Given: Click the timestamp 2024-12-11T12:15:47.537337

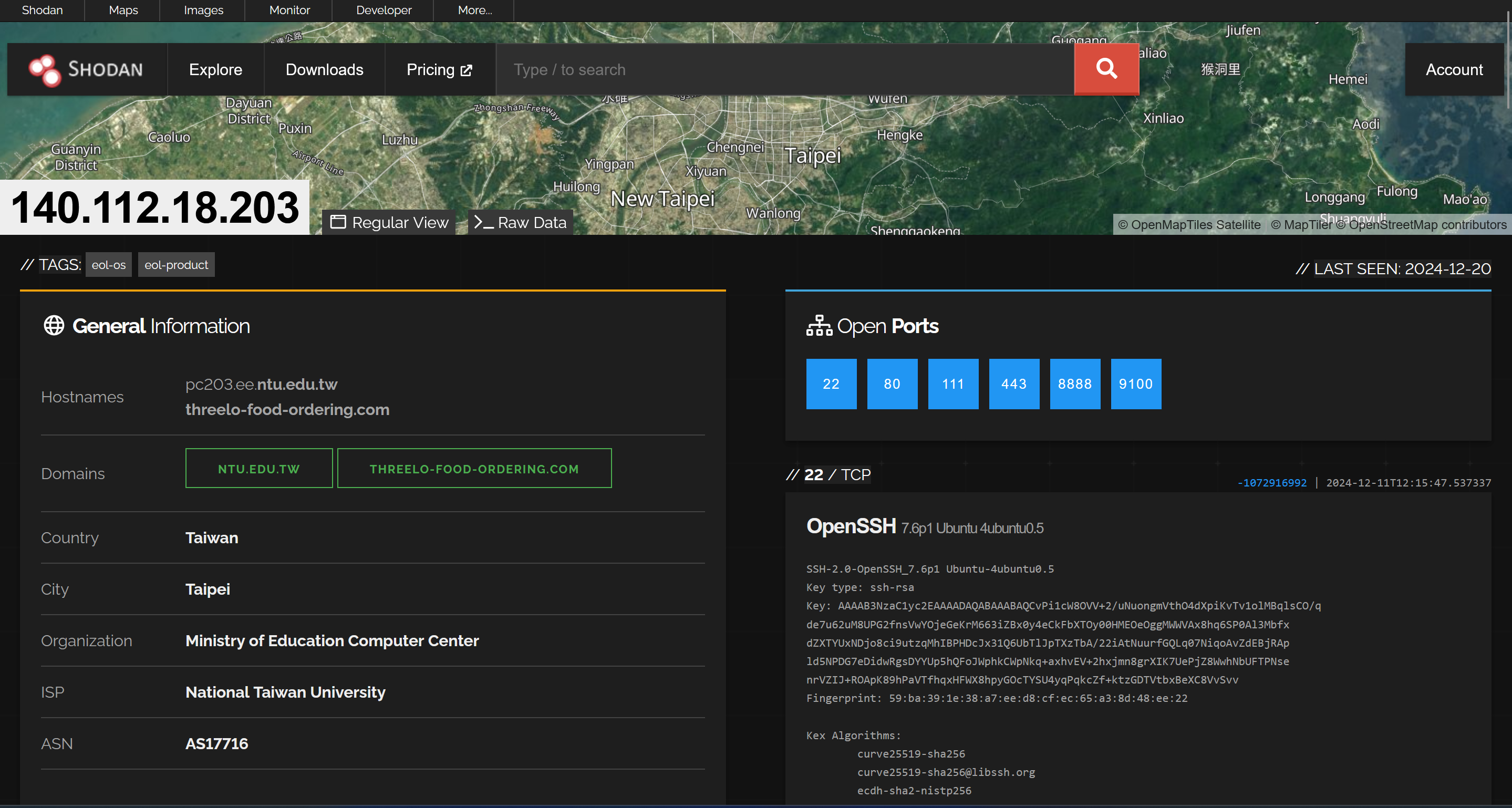Looking at the screenshot, I should [x=1408, y=483].
